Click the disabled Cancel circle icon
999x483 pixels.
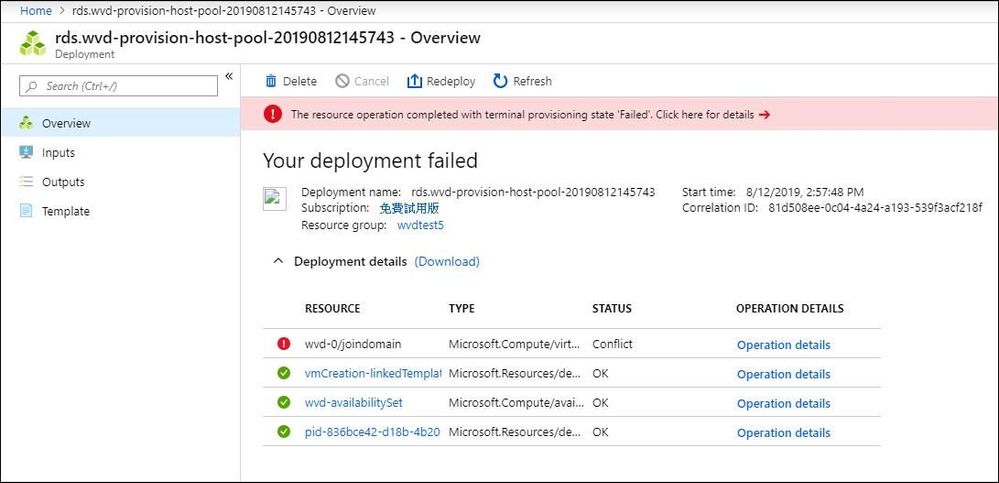(343, 81)
